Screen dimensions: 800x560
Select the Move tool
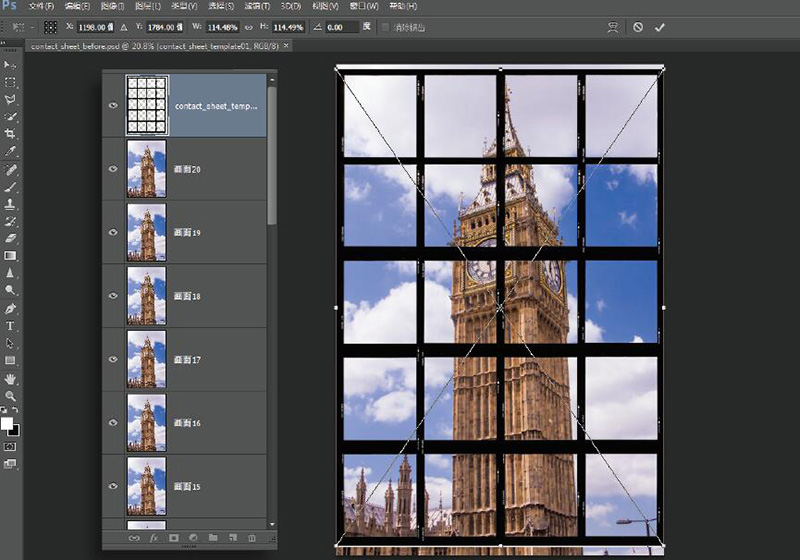(11, 65)
